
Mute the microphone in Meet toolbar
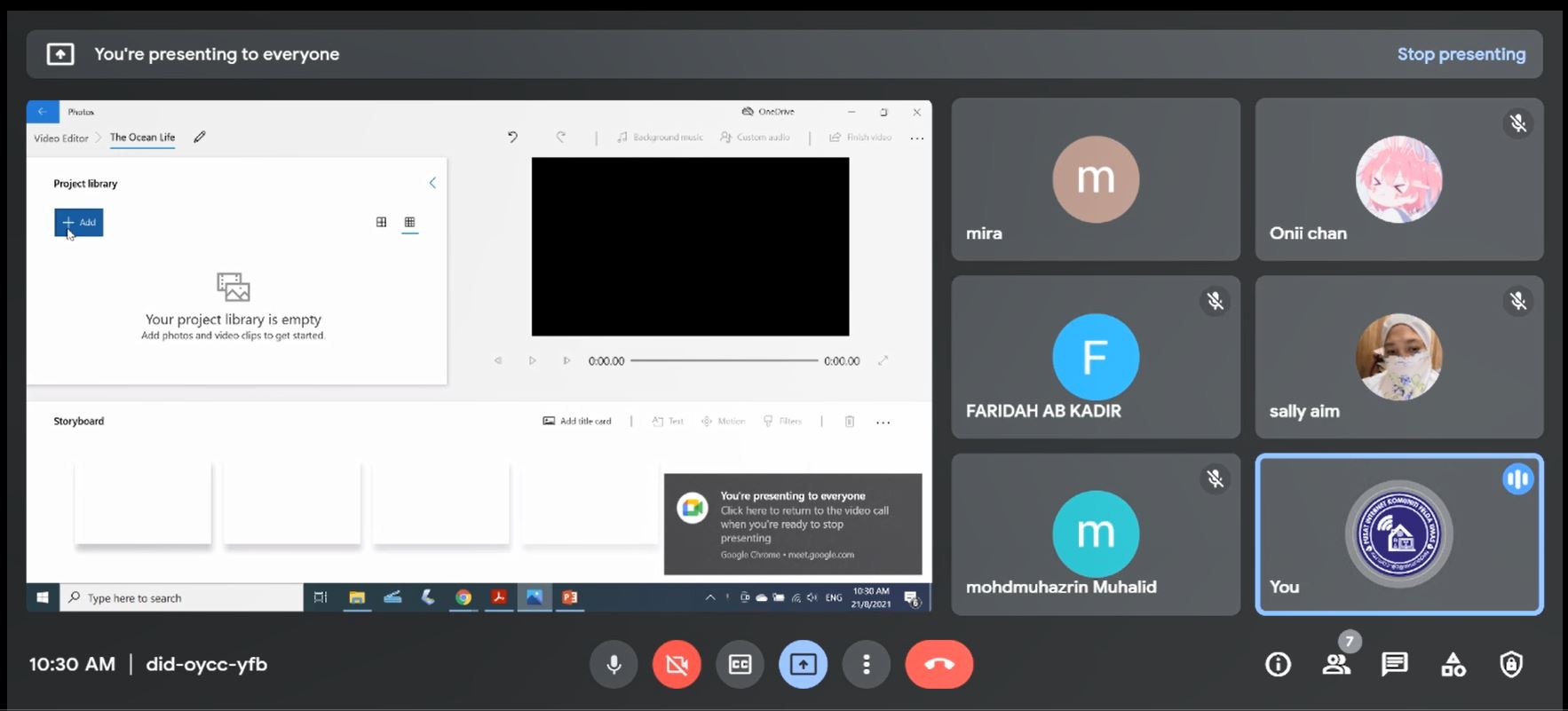pos(614,664)
